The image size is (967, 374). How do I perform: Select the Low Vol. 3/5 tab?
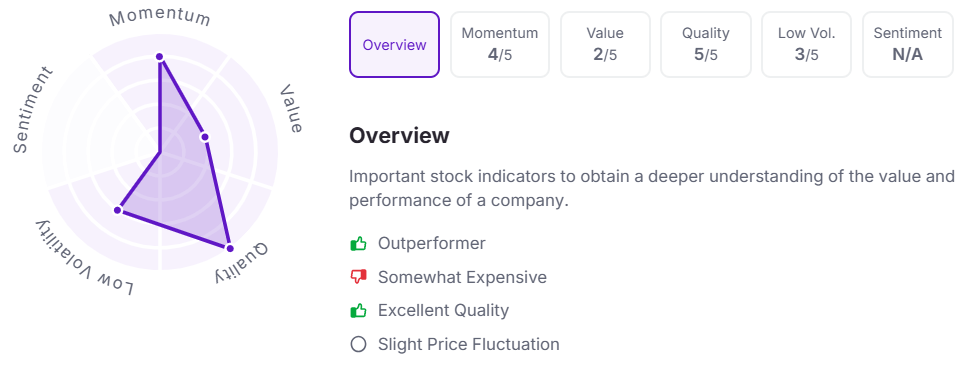click(x=806, y=44)
